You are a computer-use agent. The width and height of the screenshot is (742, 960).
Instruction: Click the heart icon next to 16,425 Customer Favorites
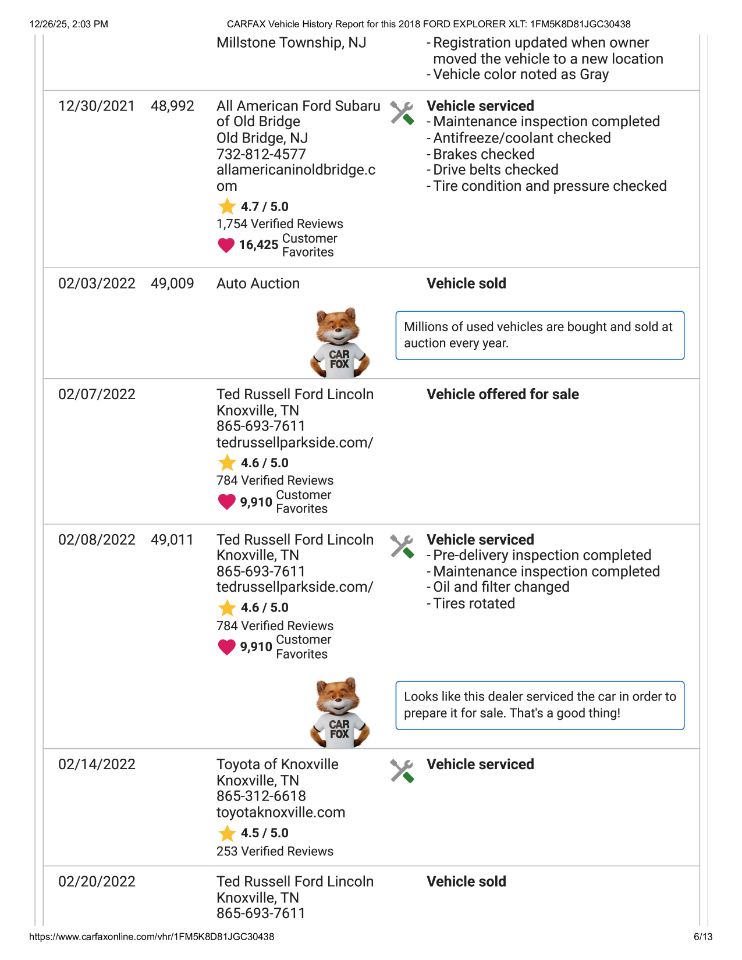click(x=226, y=245)
